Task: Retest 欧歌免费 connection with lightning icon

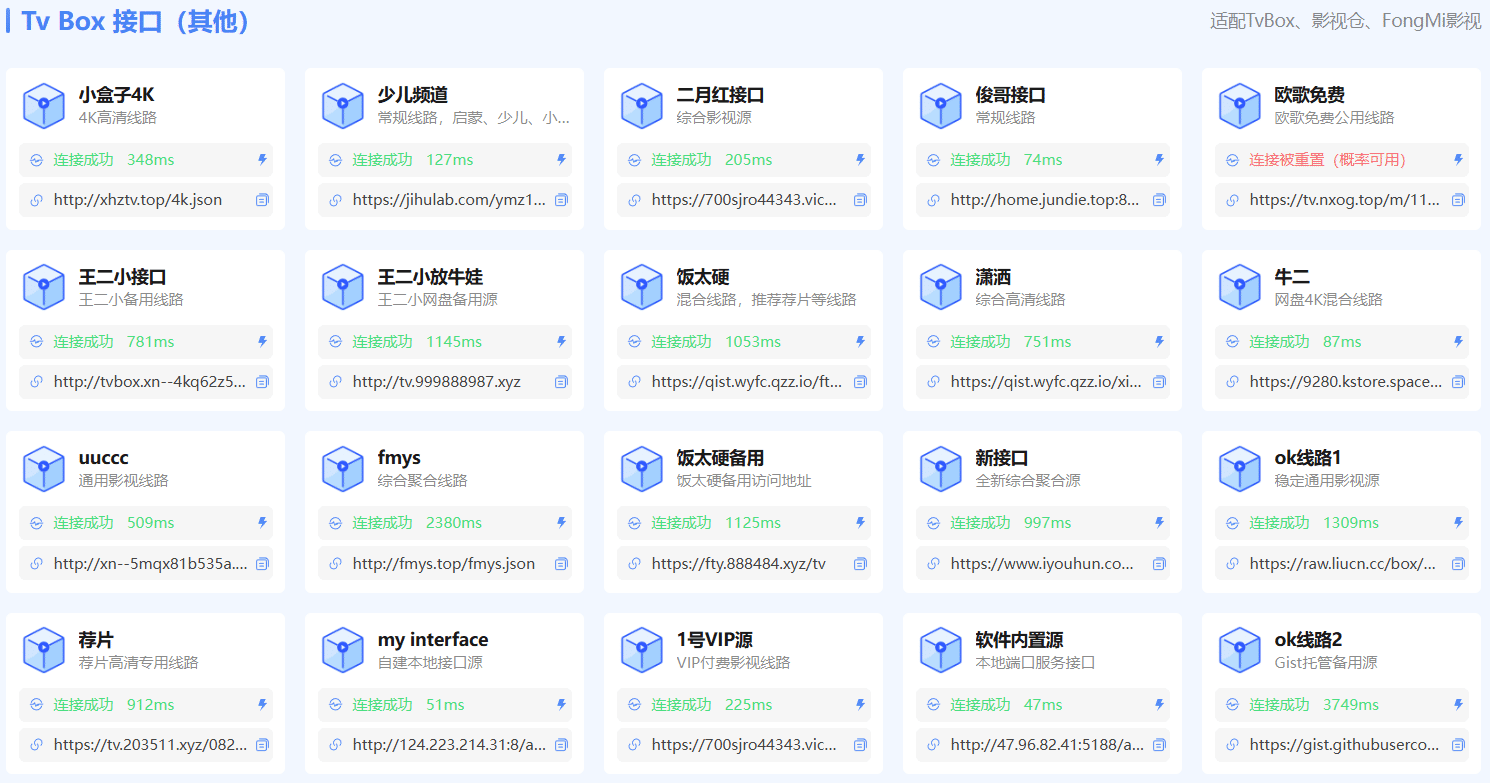Action: tap(1459, 160)
